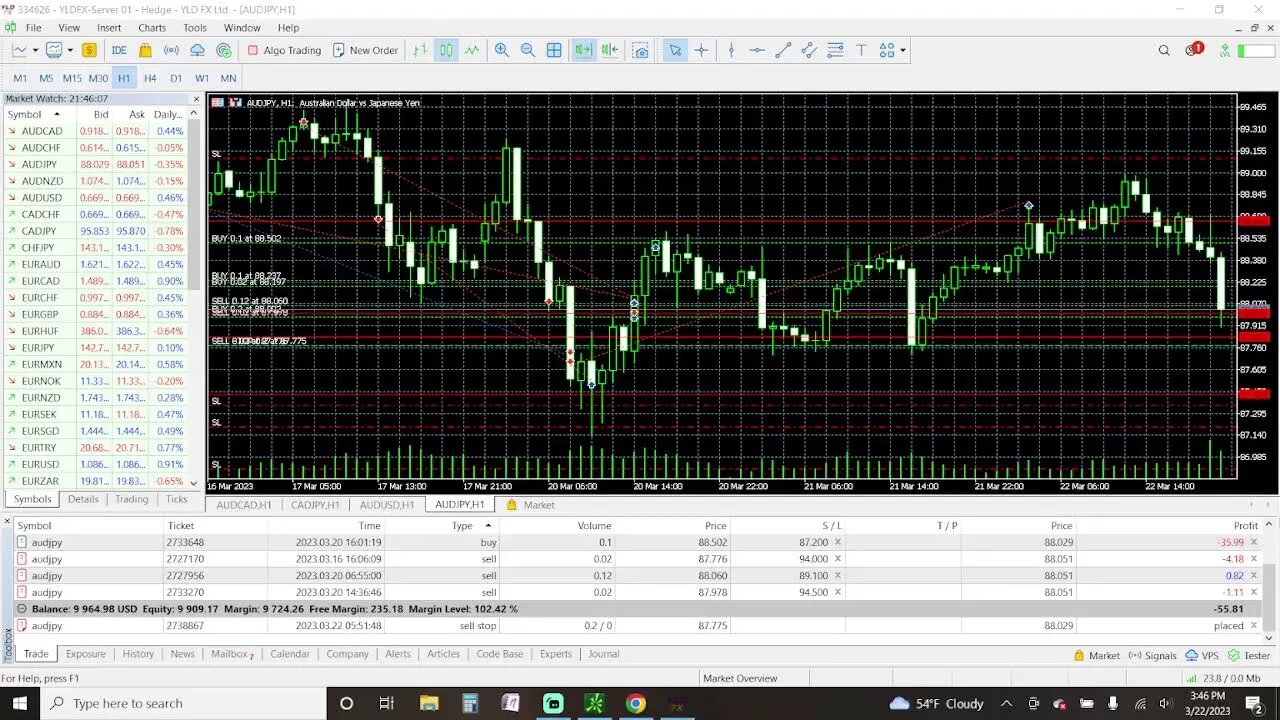Open the Windows Start menu
This screenshot has height=720, width=1280.
pos(20,703)
